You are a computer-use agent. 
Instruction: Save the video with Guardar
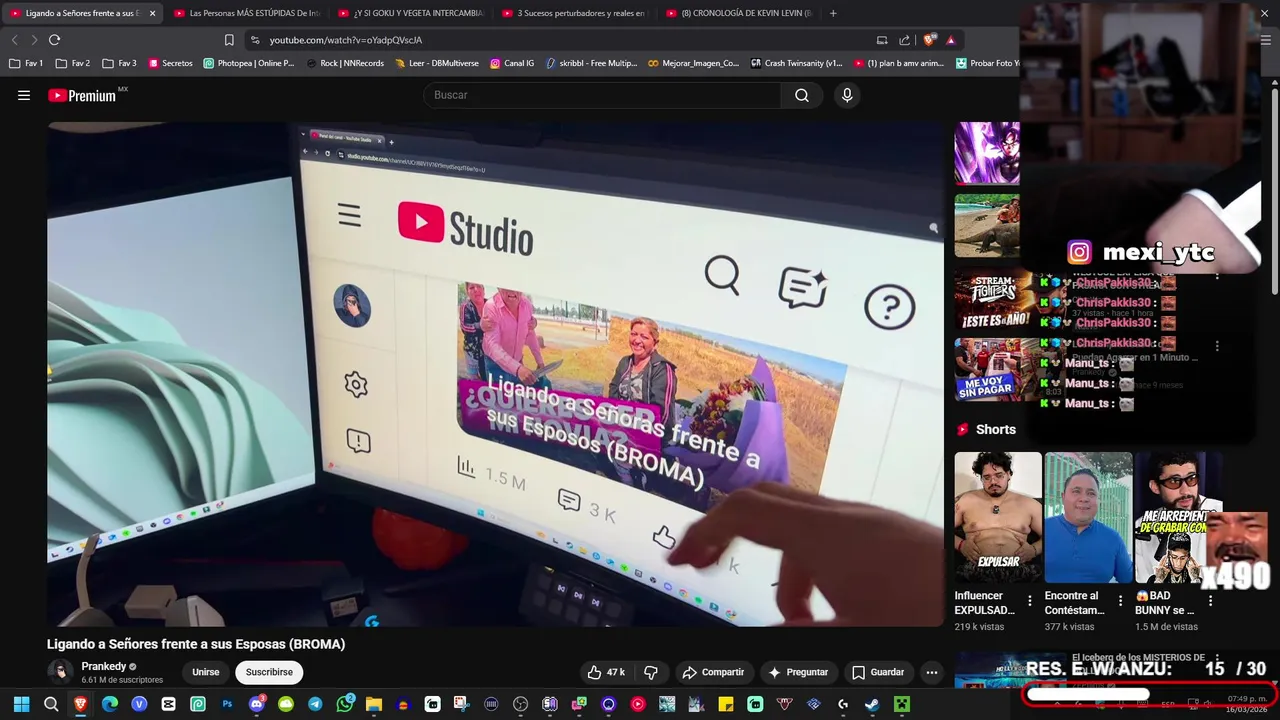tap(877, 672)
